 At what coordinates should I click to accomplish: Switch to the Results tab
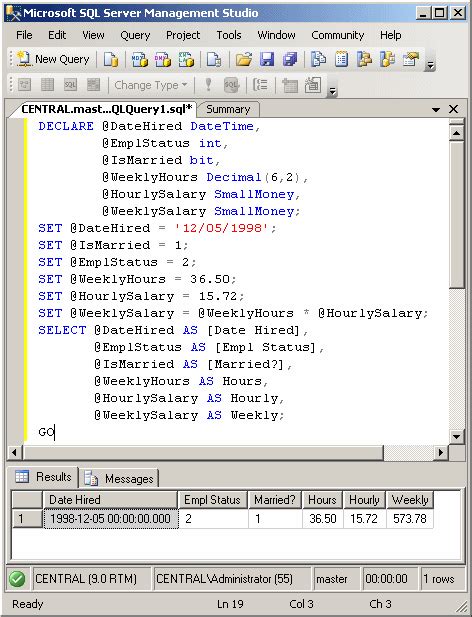pos(44,477)
